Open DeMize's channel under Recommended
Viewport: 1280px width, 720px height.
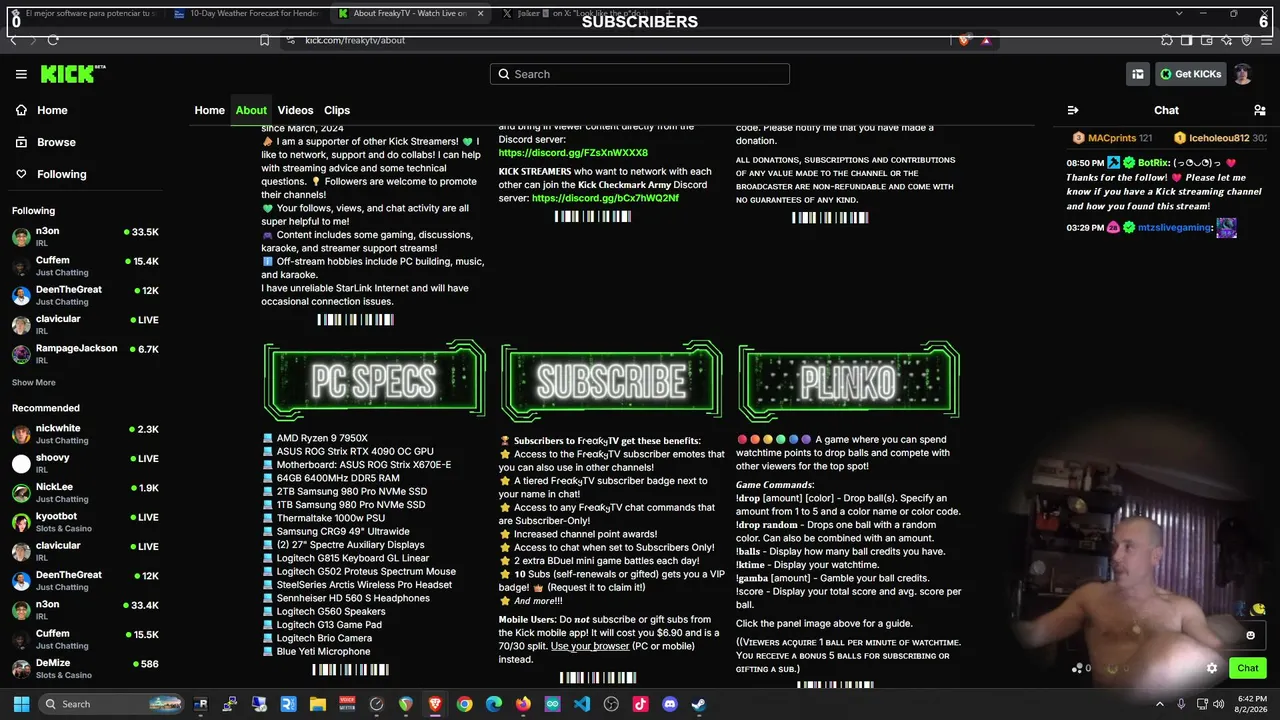pyautogui.click(x=85, y=668)
